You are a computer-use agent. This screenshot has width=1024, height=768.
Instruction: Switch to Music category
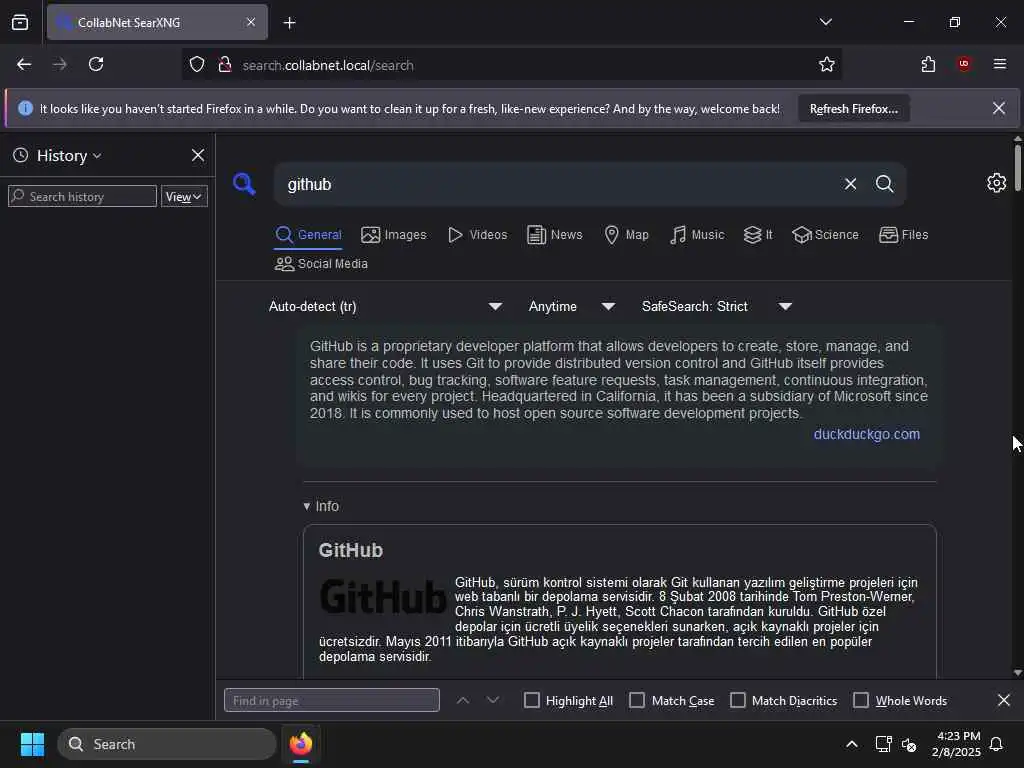(697, 235)
